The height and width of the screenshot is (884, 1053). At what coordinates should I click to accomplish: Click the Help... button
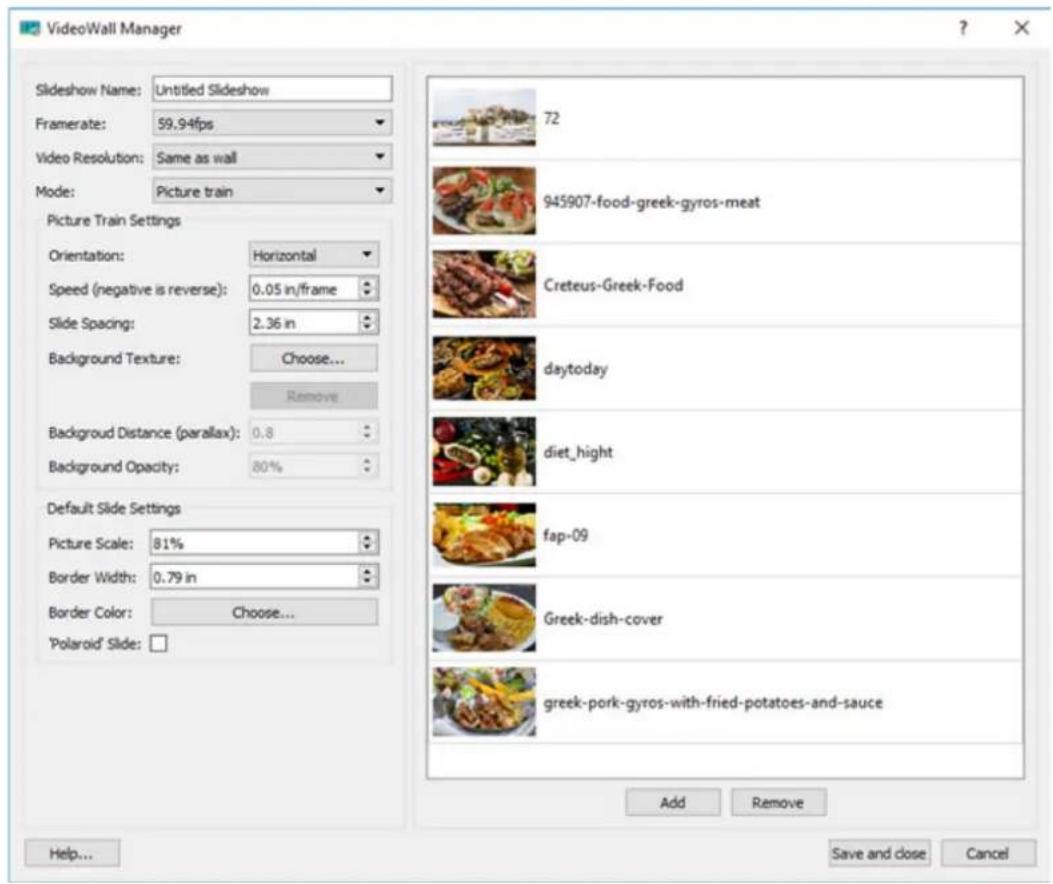coord(72,853)
